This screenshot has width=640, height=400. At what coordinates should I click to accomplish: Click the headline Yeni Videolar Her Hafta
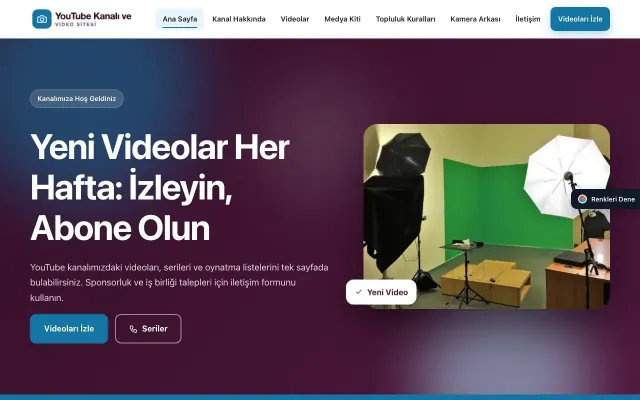(x=160, y=187)
